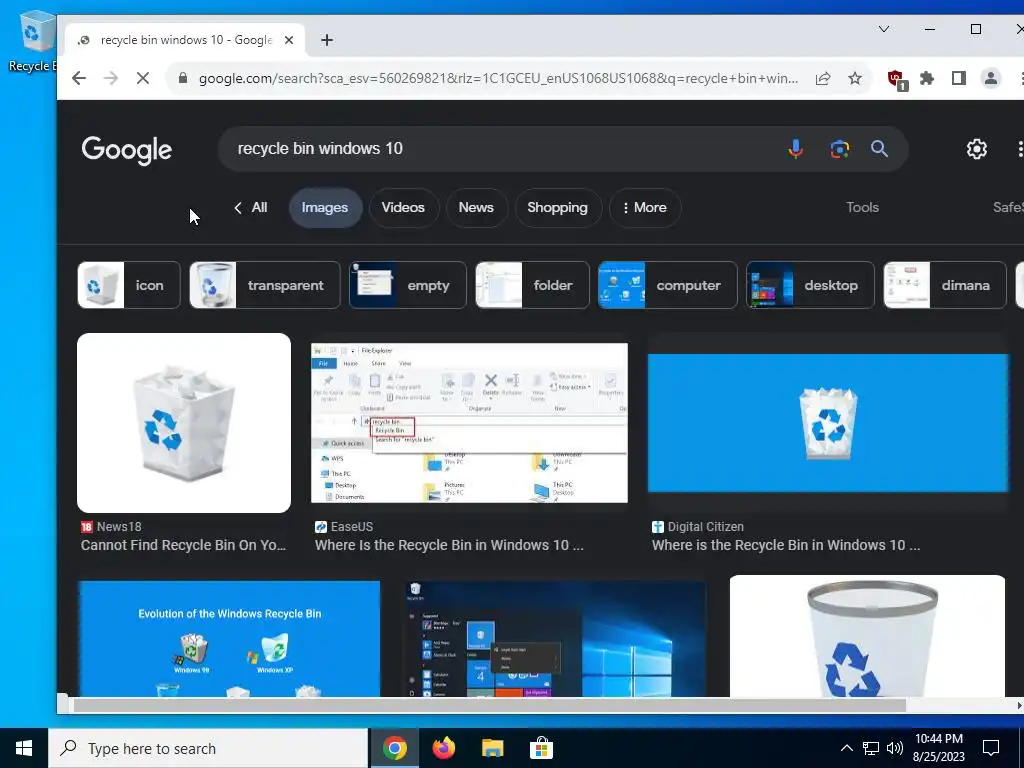Show hidden system tray icons

pos(846,748)
